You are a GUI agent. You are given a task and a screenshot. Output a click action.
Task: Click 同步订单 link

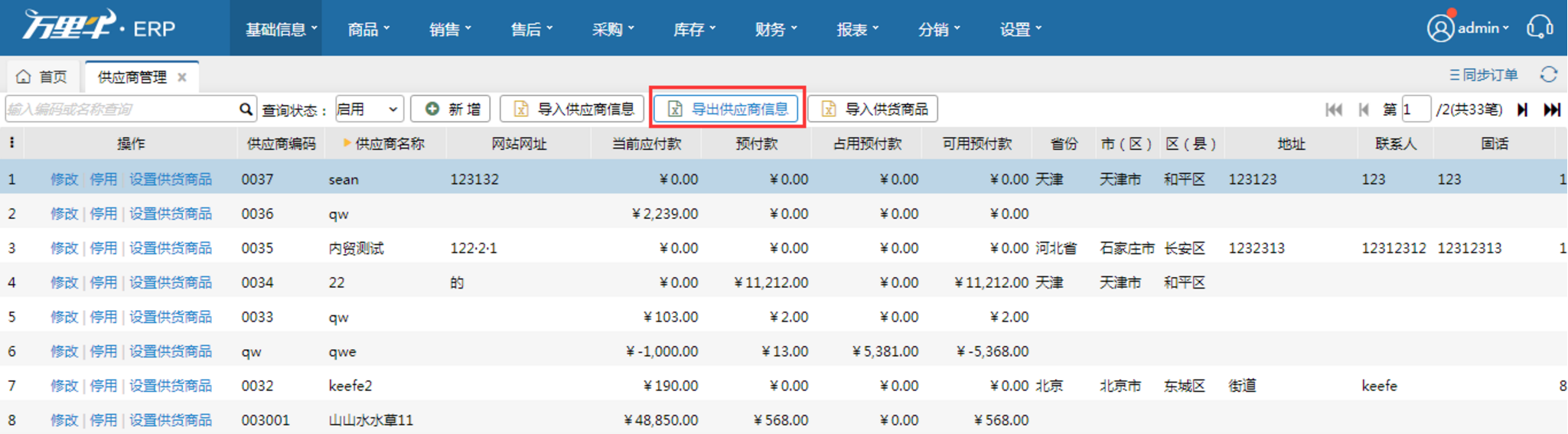click(1483, 75)
